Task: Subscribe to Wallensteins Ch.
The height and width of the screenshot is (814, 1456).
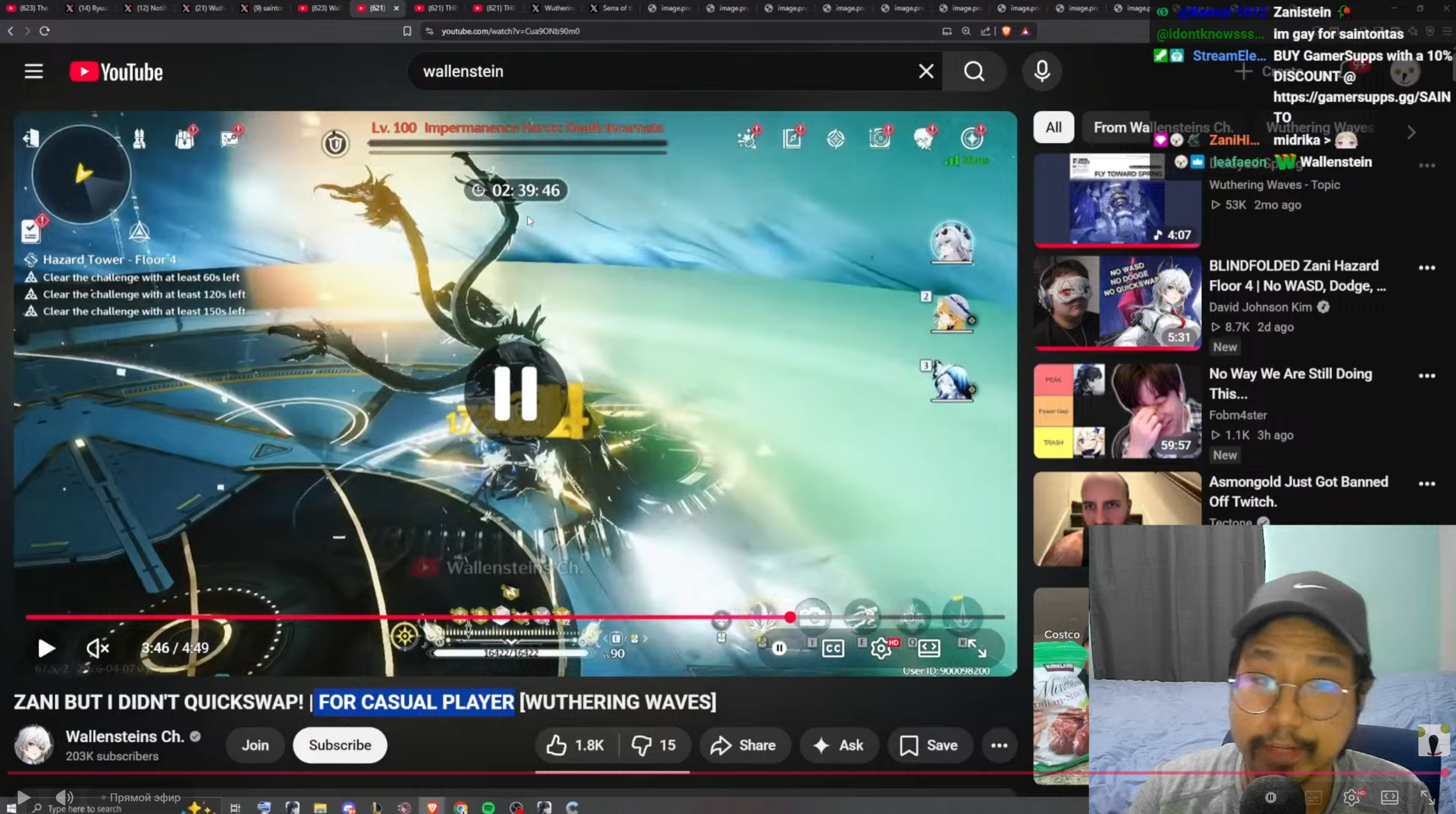Action: coord(340,745)
